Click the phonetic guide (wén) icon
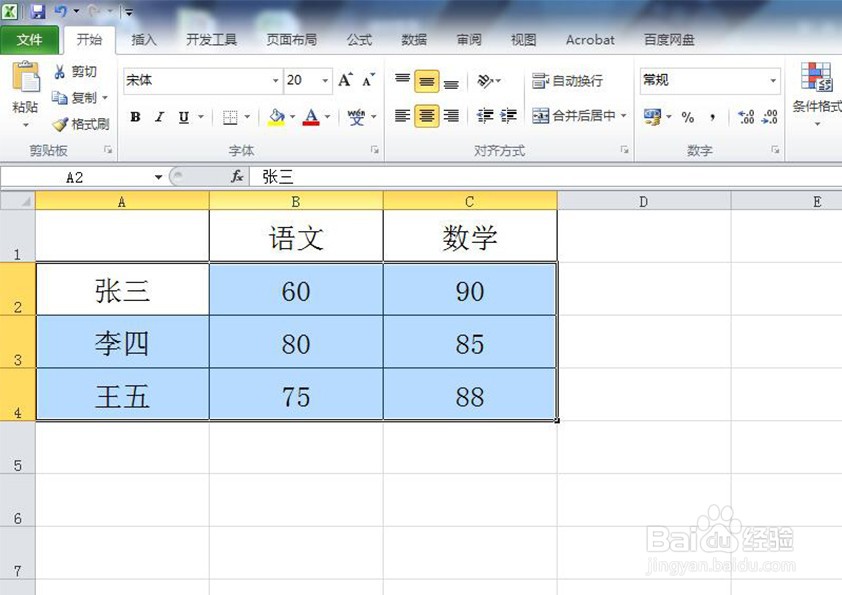This screenshot has width=842, height=595. (x=356, y=117)
